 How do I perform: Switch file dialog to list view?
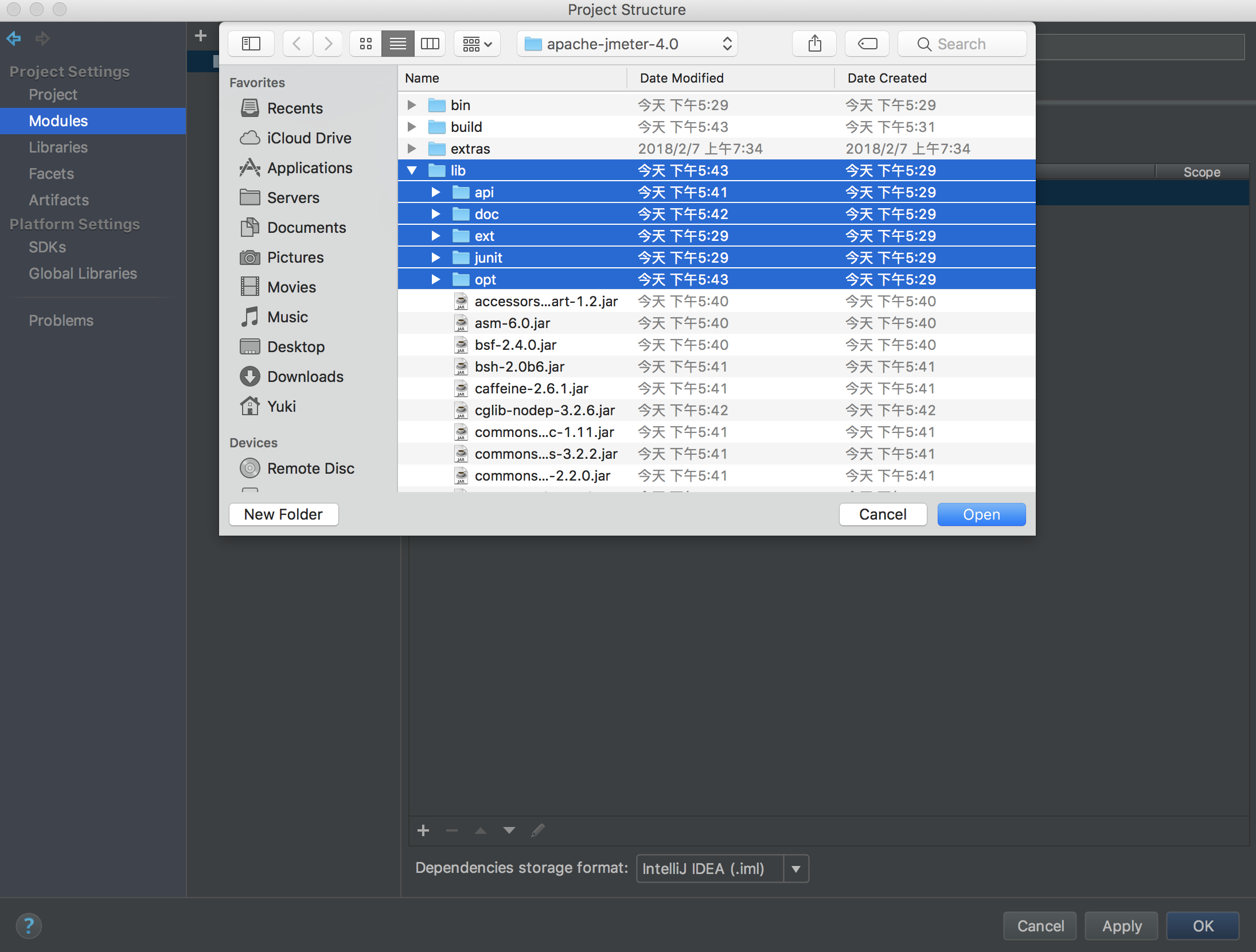pyautogui.click(x=398, y=44)
